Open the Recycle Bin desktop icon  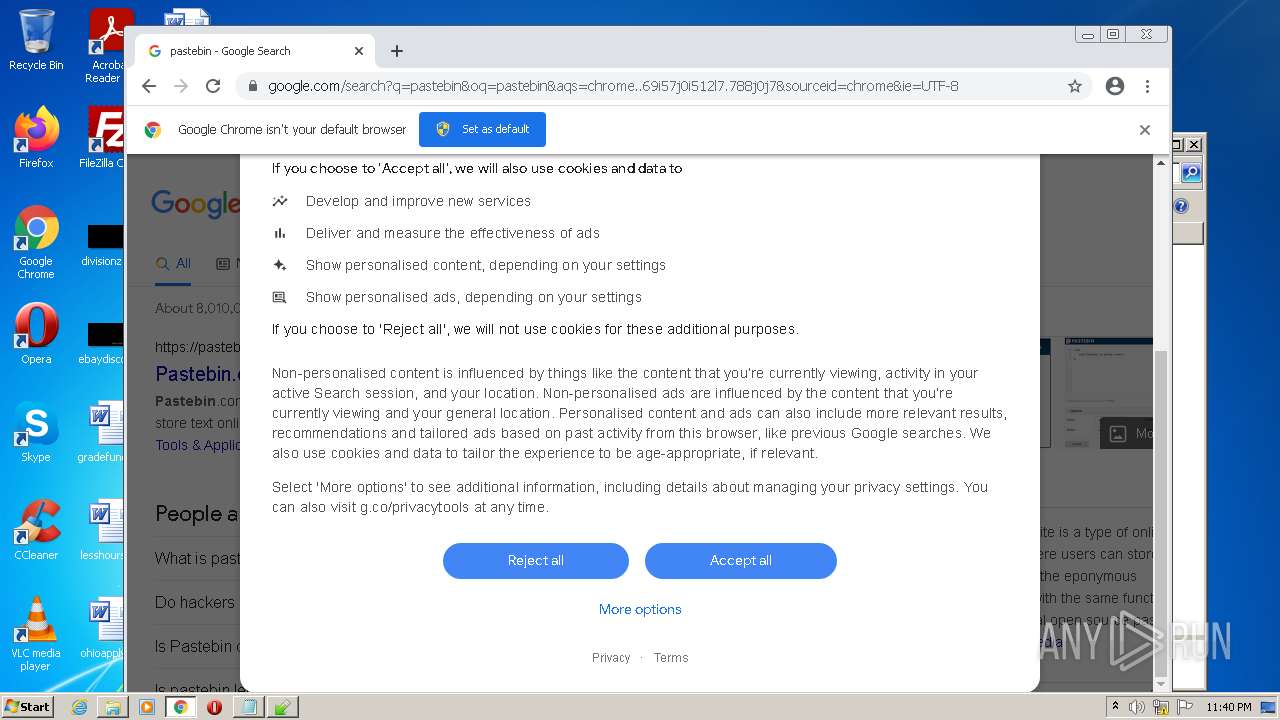(x=36, y=41)
